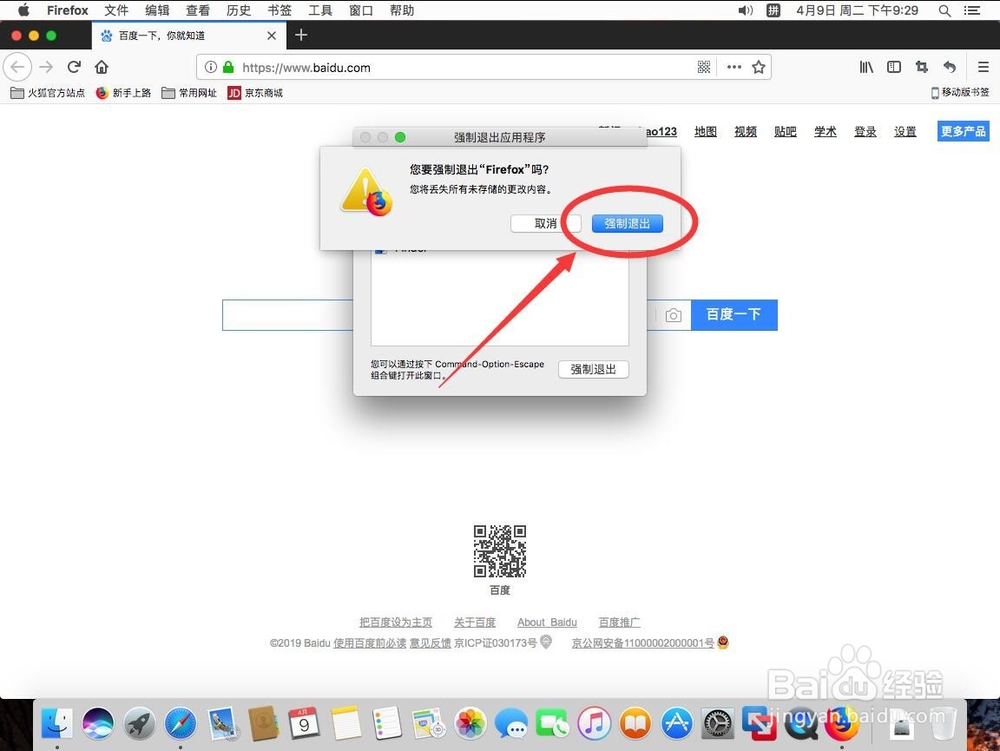
Task: Click the volume icon in menu bar
Action: click(x=746, y=10)
